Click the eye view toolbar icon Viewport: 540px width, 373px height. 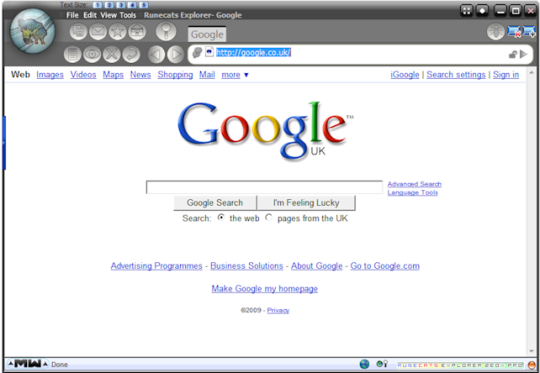click(x=92, y=54)
